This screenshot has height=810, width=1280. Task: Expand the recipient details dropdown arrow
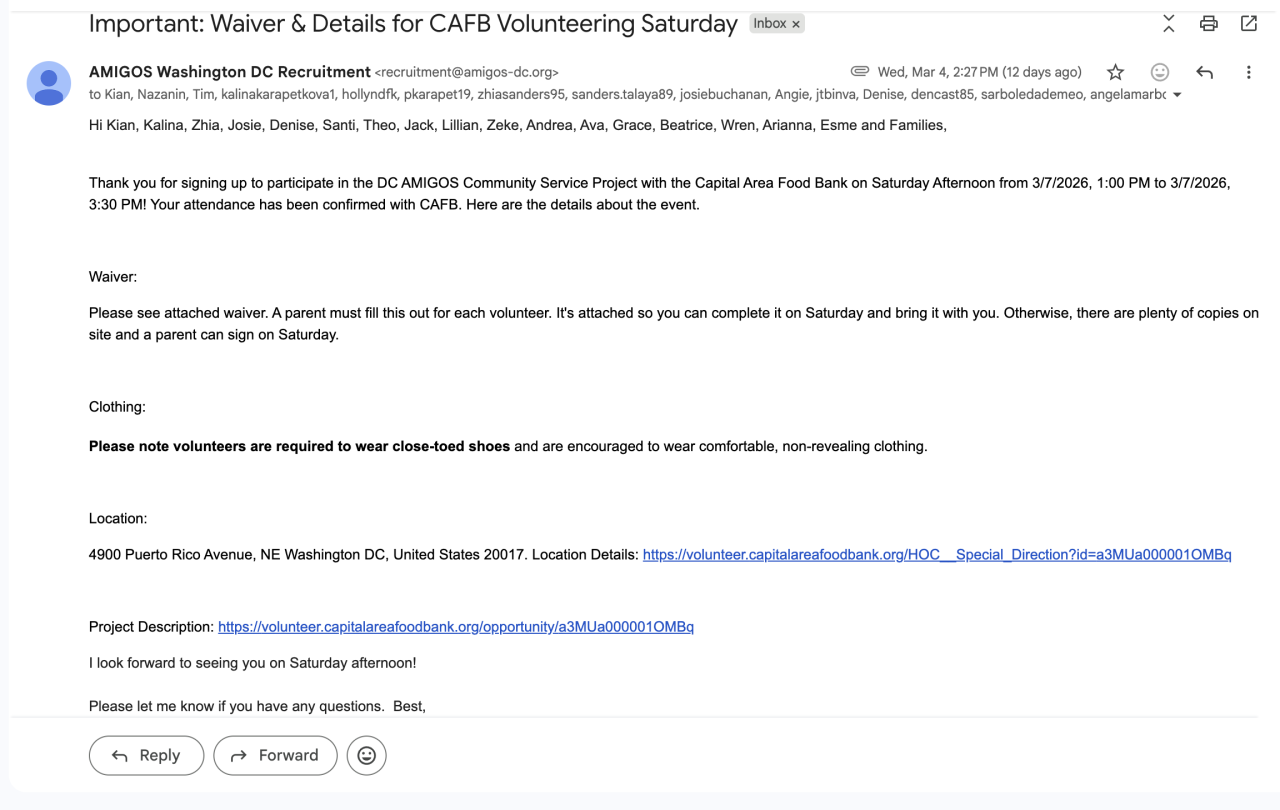(1177, 95)
